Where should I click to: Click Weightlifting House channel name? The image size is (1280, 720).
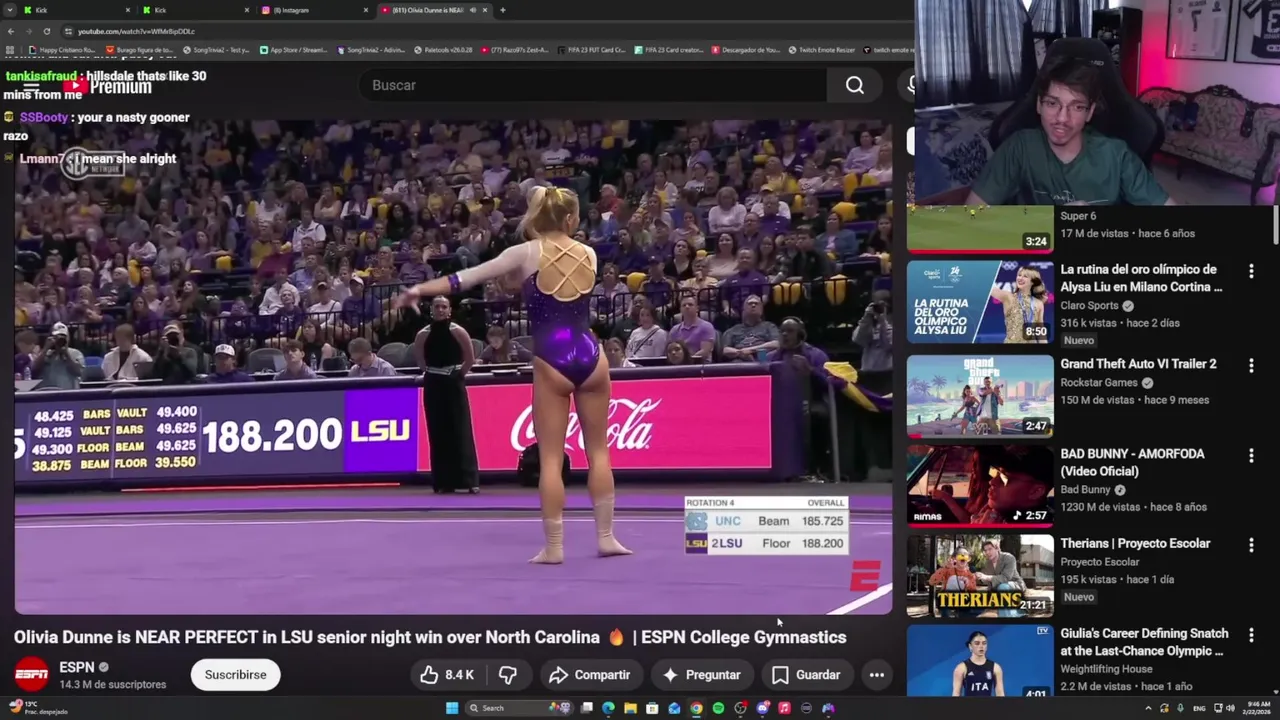1106,669
